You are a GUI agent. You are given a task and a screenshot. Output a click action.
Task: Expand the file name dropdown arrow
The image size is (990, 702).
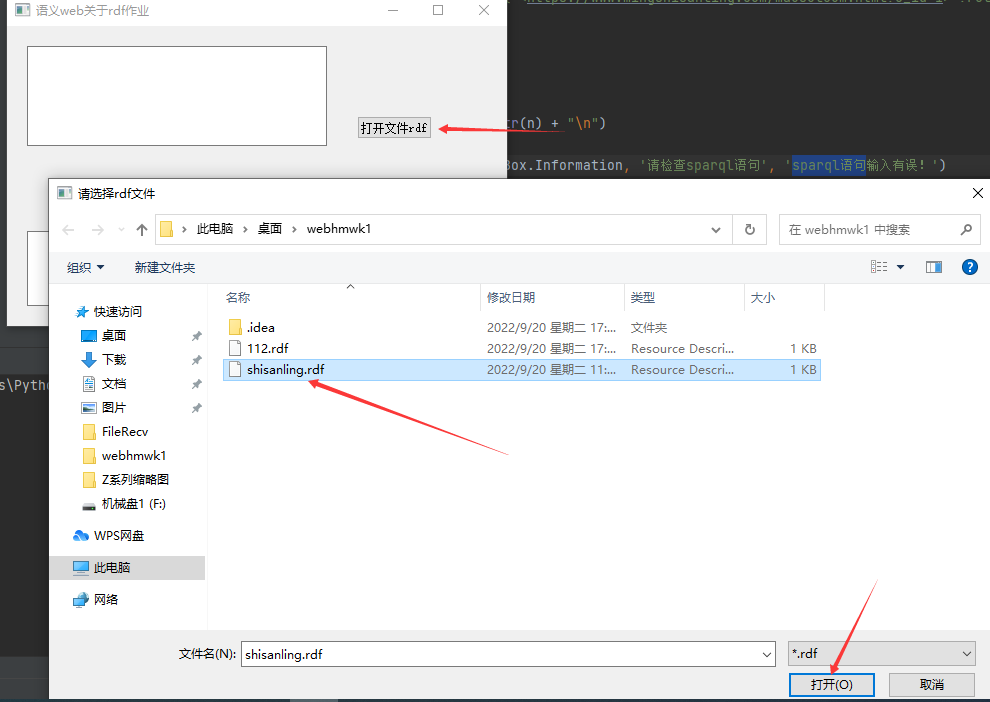tap(767, 654)
